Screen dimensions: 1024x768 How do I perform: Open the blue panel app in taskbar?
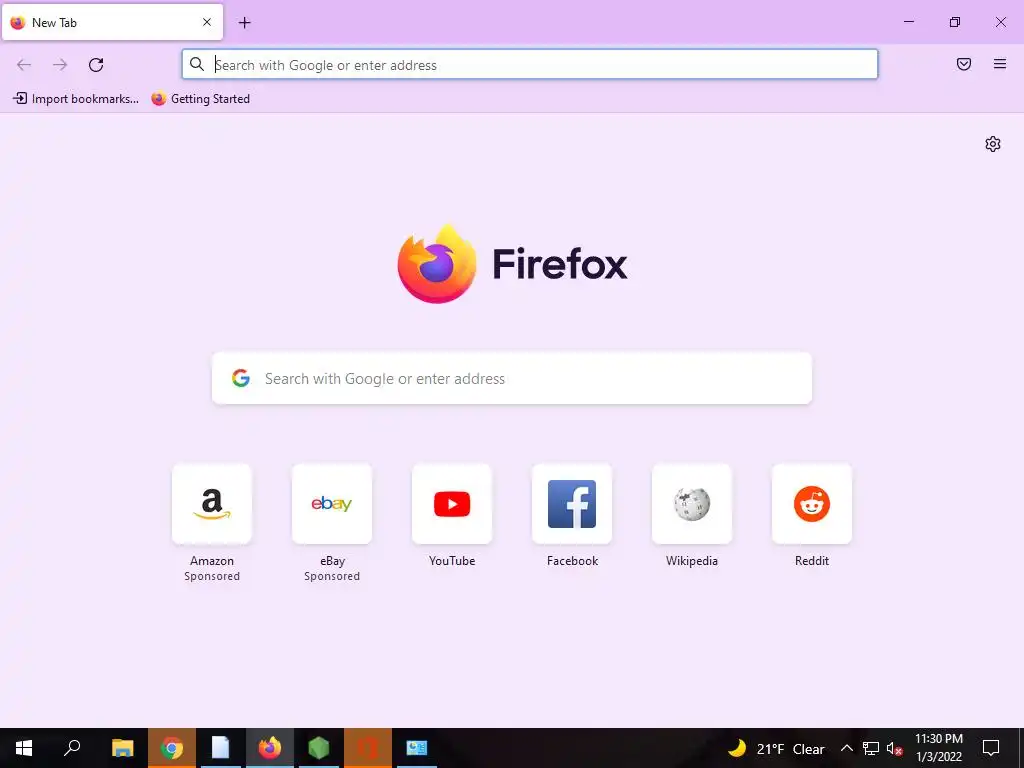417,748
